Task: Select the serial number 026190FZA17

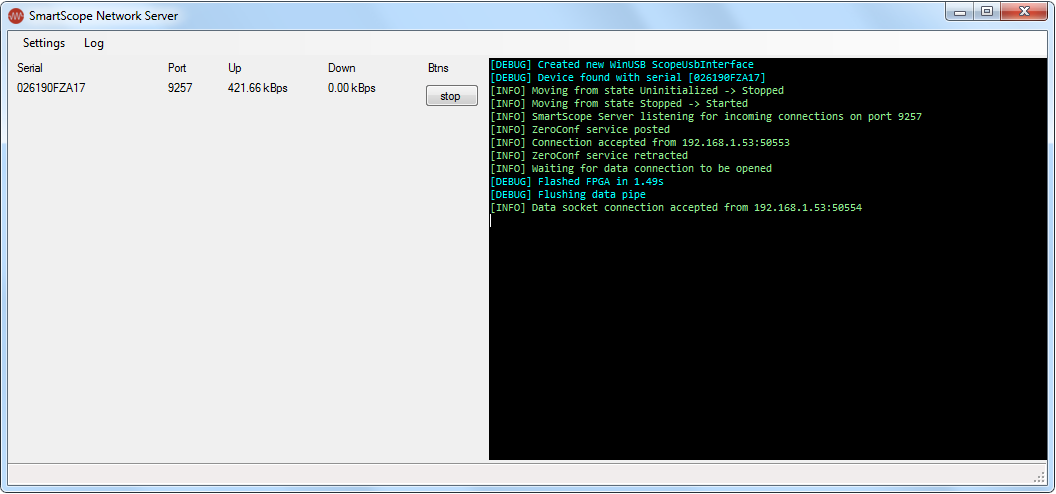Action: (x=51, y=88)
